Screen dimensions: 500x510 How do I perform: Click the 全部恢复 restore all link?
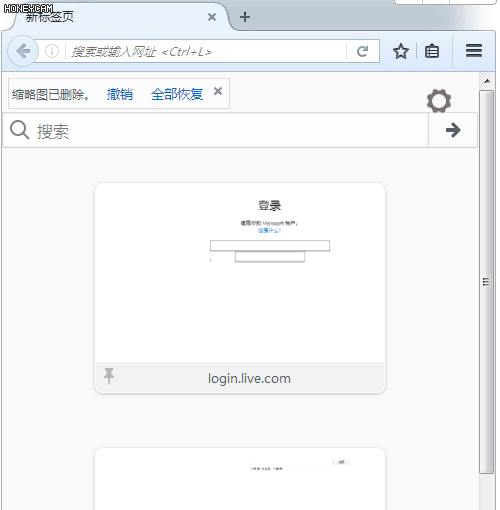(177, 94)
